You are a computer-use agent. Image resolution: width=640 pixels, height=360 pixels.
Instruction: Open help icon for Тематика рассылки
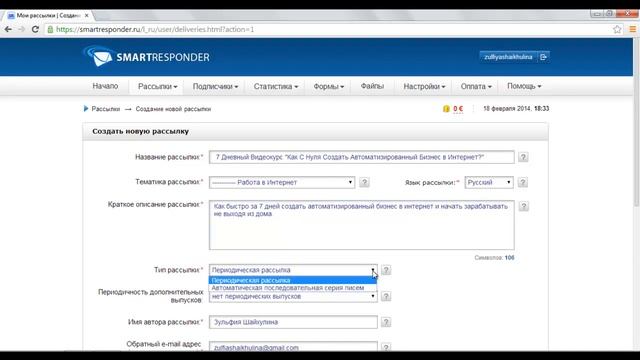coord(364,182)
